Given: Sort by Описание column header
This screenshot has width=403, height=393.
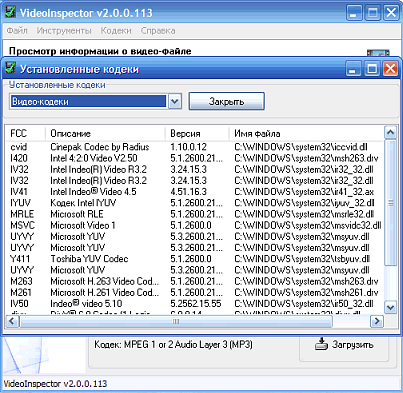Looking at the screenshot, I should point(105,134).
